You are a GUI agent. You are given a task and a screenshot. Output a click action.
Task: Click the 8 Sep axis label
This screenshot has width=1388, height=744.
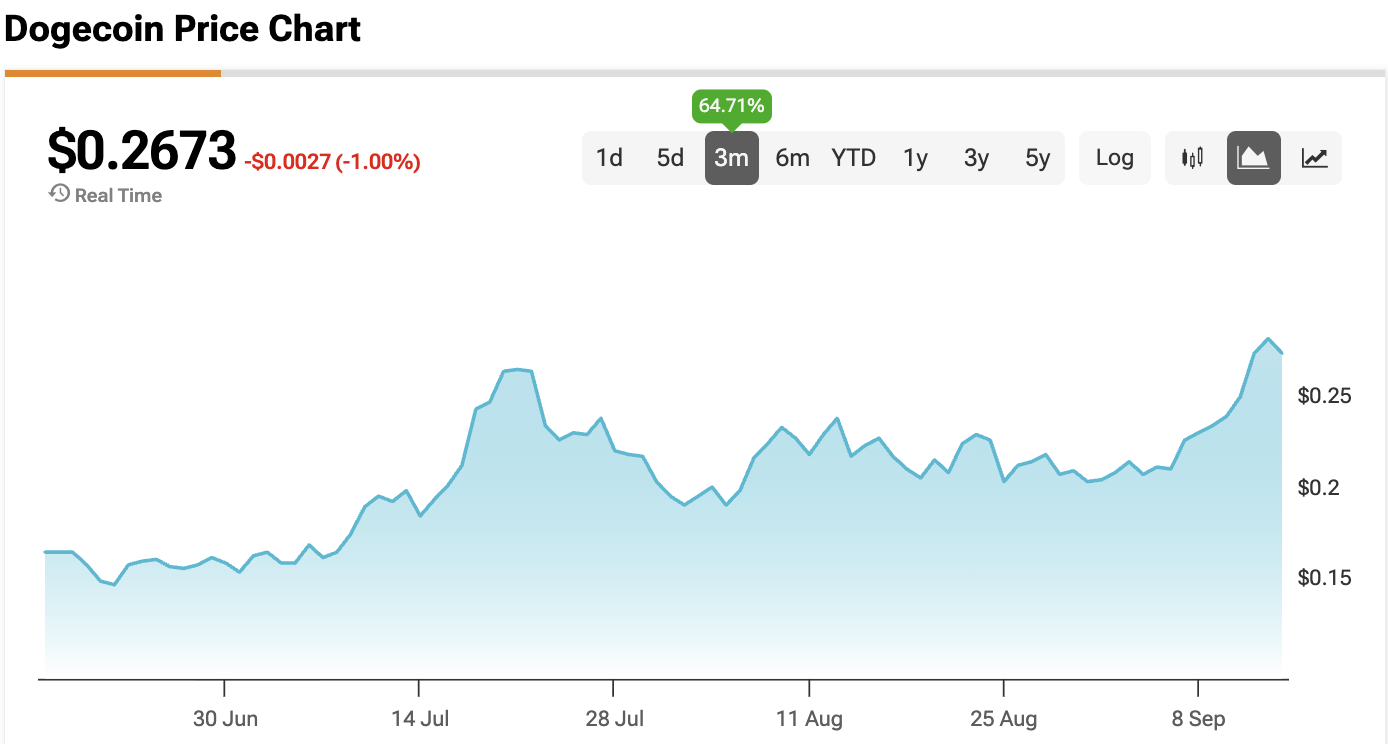click(x=1198, y=718)
